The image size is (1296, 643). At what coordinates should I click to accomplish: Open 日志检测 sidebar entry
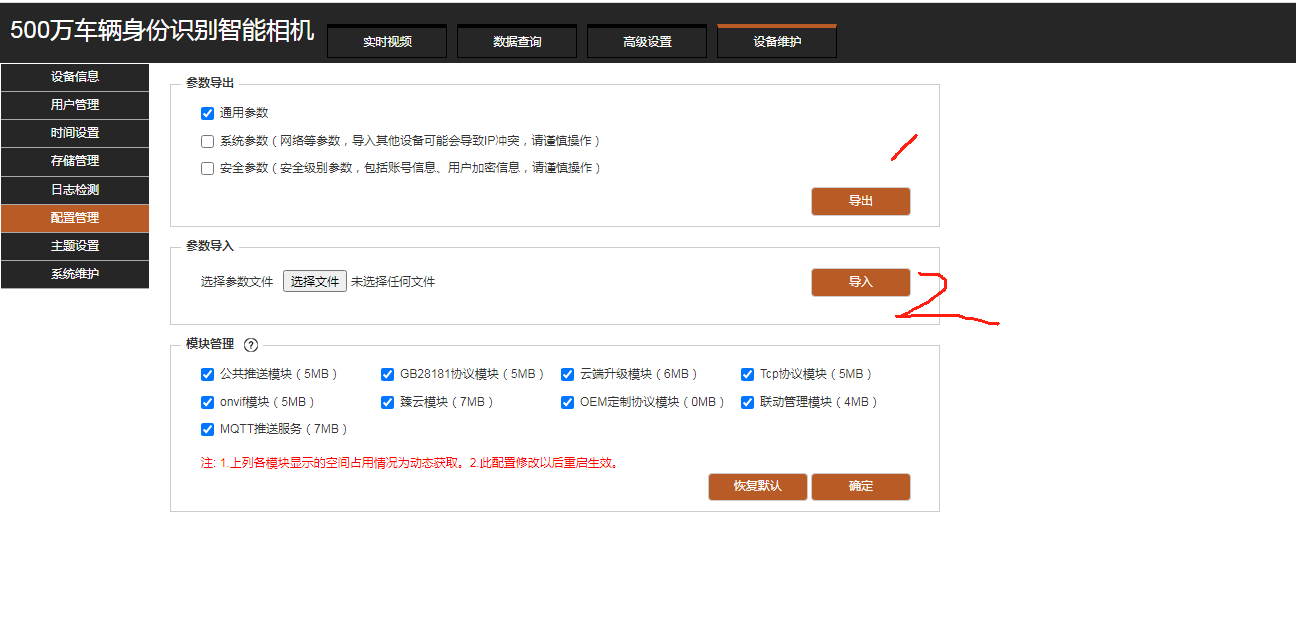[75, 190]
